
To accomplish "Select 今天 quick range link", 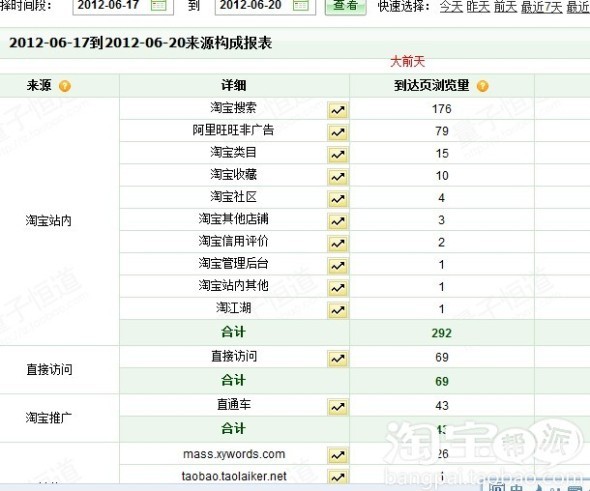I will pyautogui.click(x=451, y=6).
